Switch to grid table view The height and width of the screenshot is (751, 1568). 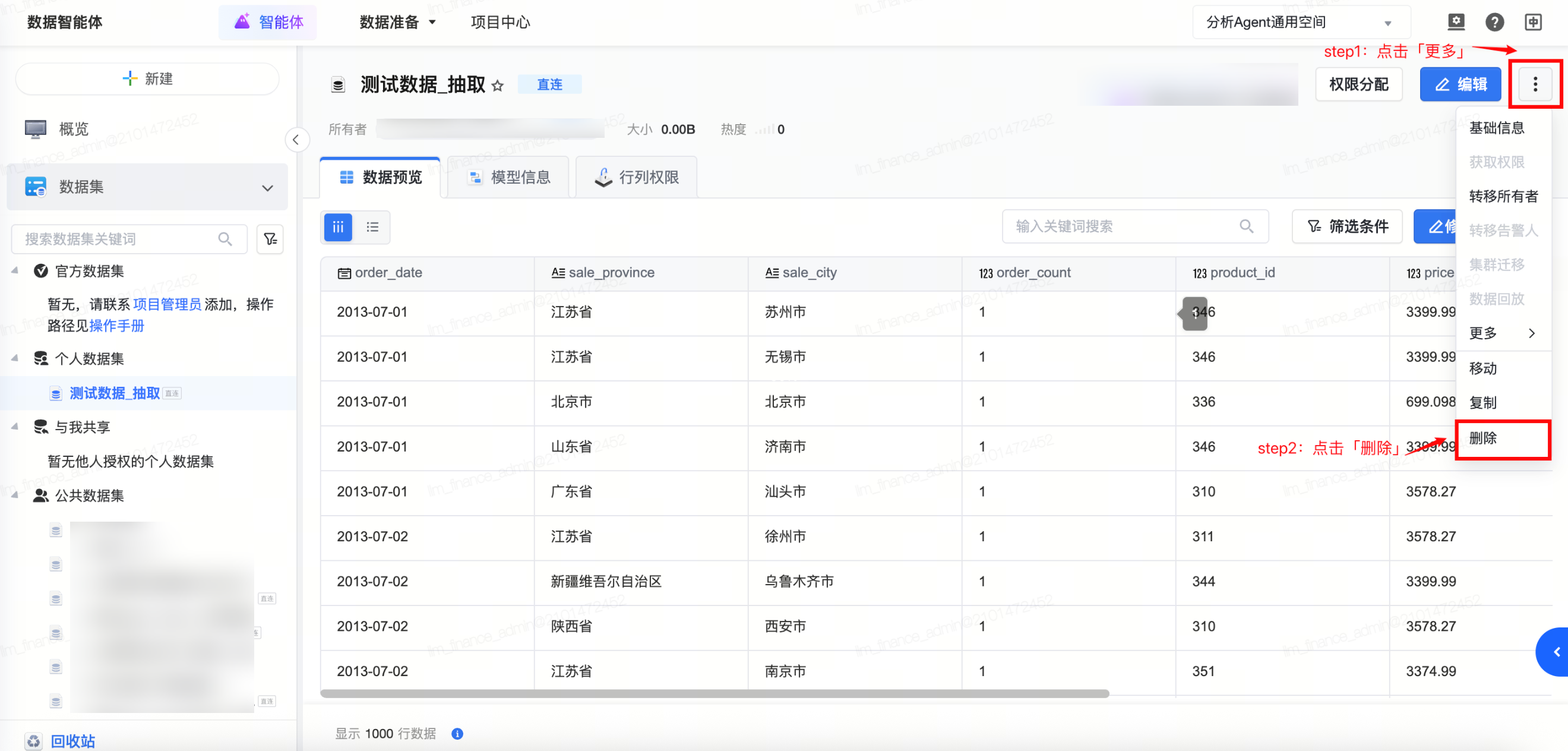point(338,227)
